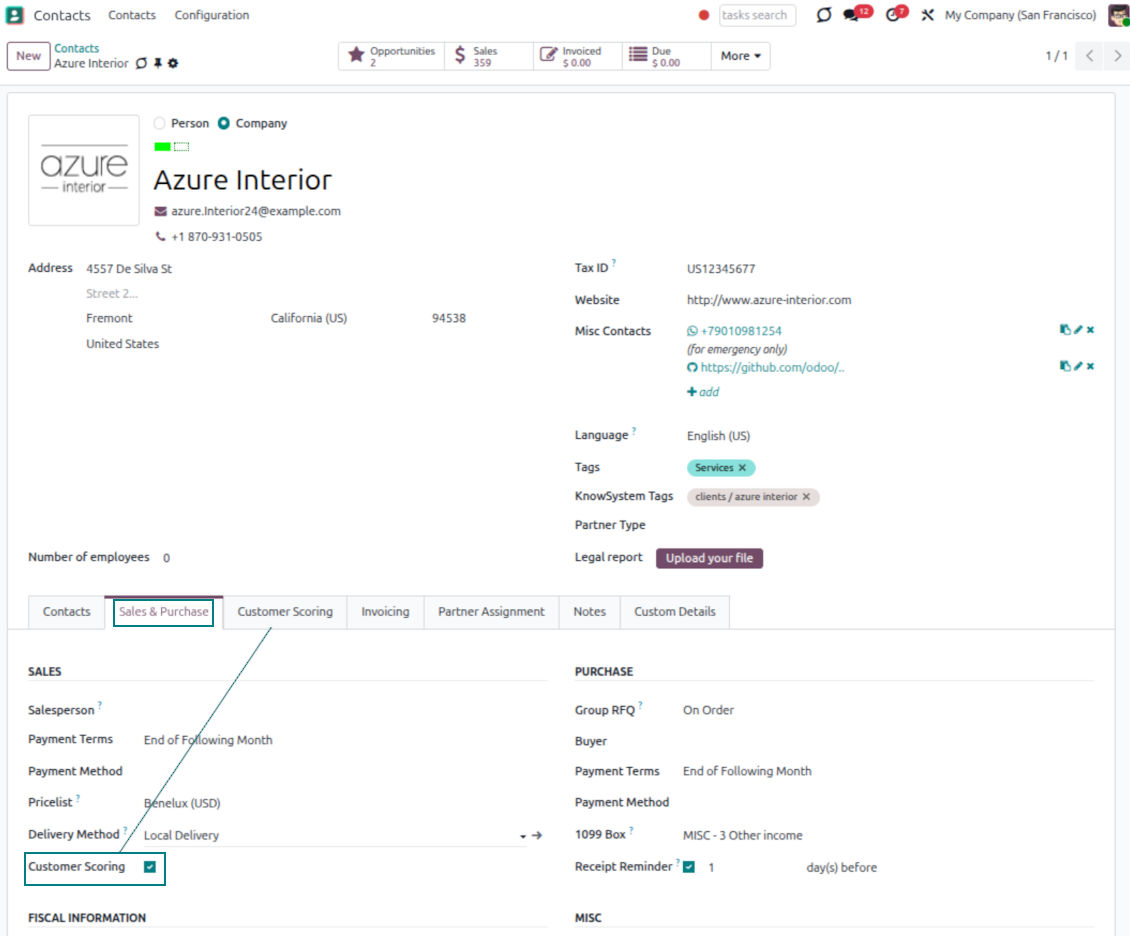Copy the WhatsApp number +79010981254
Viewport: 1130px width, 936px height.
(x=1065, y=330)
